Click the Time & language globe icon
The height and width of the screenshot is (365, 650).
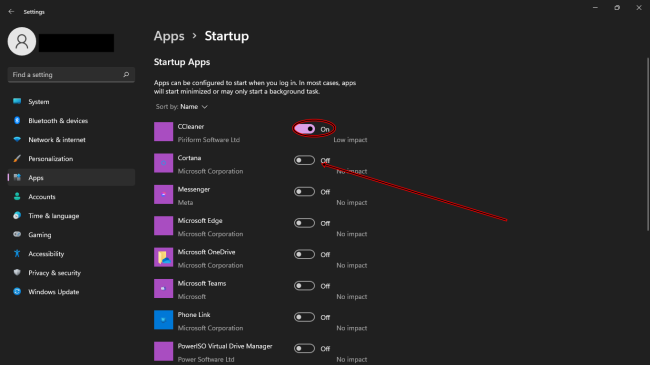(x=17, y=215)
